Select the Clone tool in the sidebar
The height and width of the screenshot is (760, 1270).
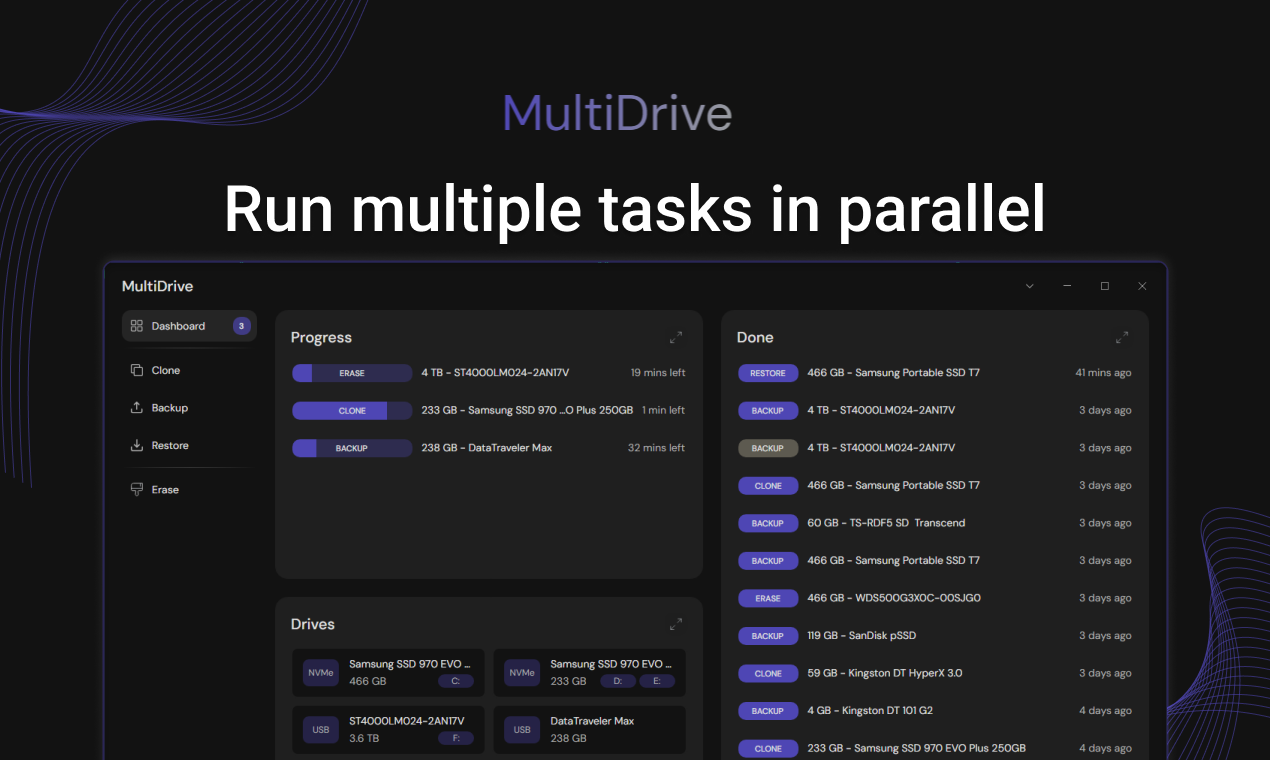163,370
